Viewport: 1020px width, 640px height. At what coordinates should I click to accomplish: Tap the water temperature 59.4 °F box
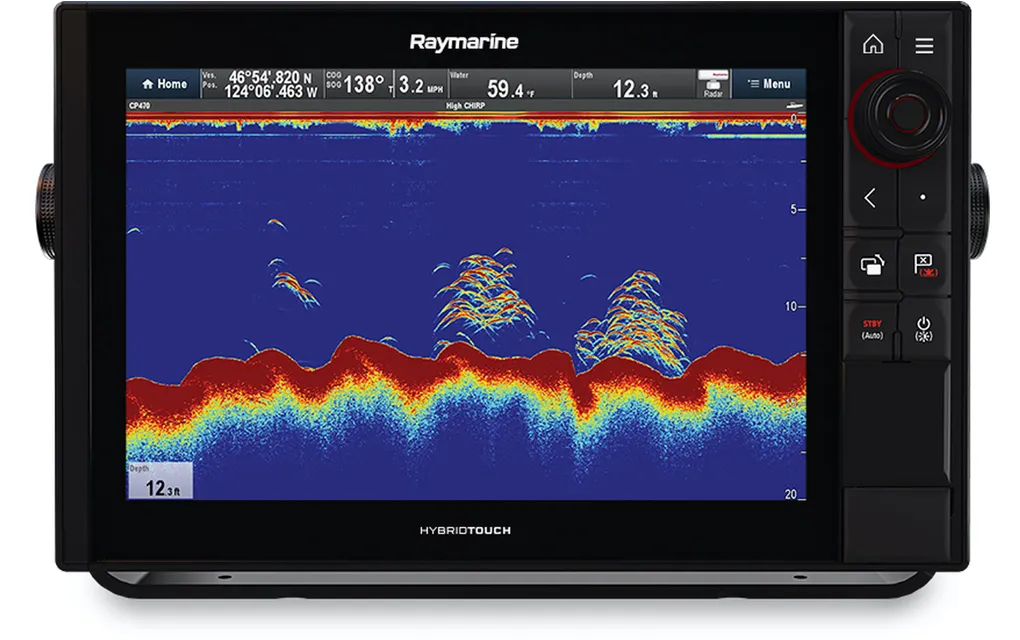(x=508, y=84)
